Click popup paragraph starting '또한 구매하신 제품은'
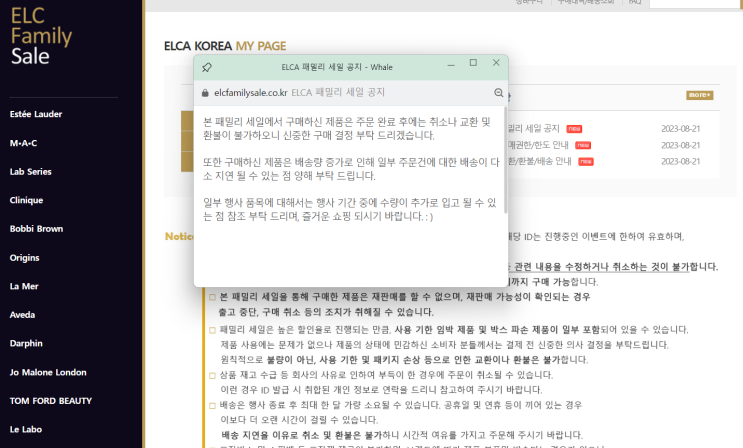This screenshot has height=448, width=743. tap(351, 169)
